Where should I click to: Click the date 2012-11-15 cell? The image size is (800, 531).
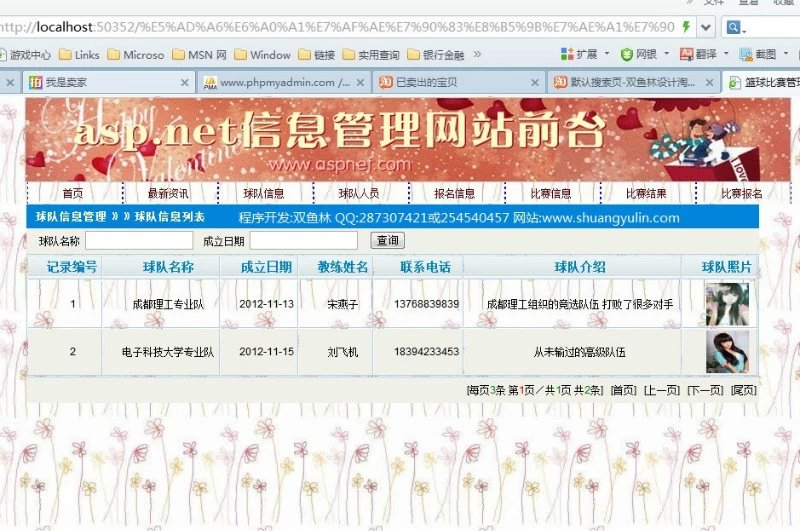266,351
